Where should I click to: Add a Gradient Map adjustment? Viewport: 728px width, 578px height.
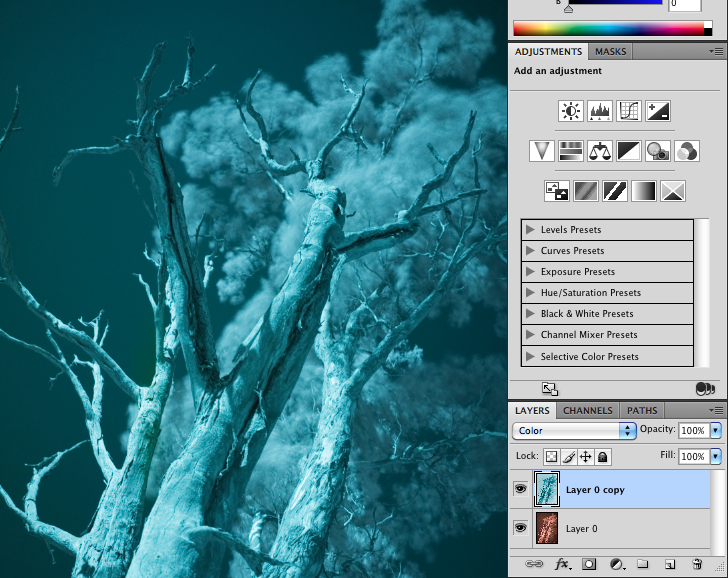[644, 191]
